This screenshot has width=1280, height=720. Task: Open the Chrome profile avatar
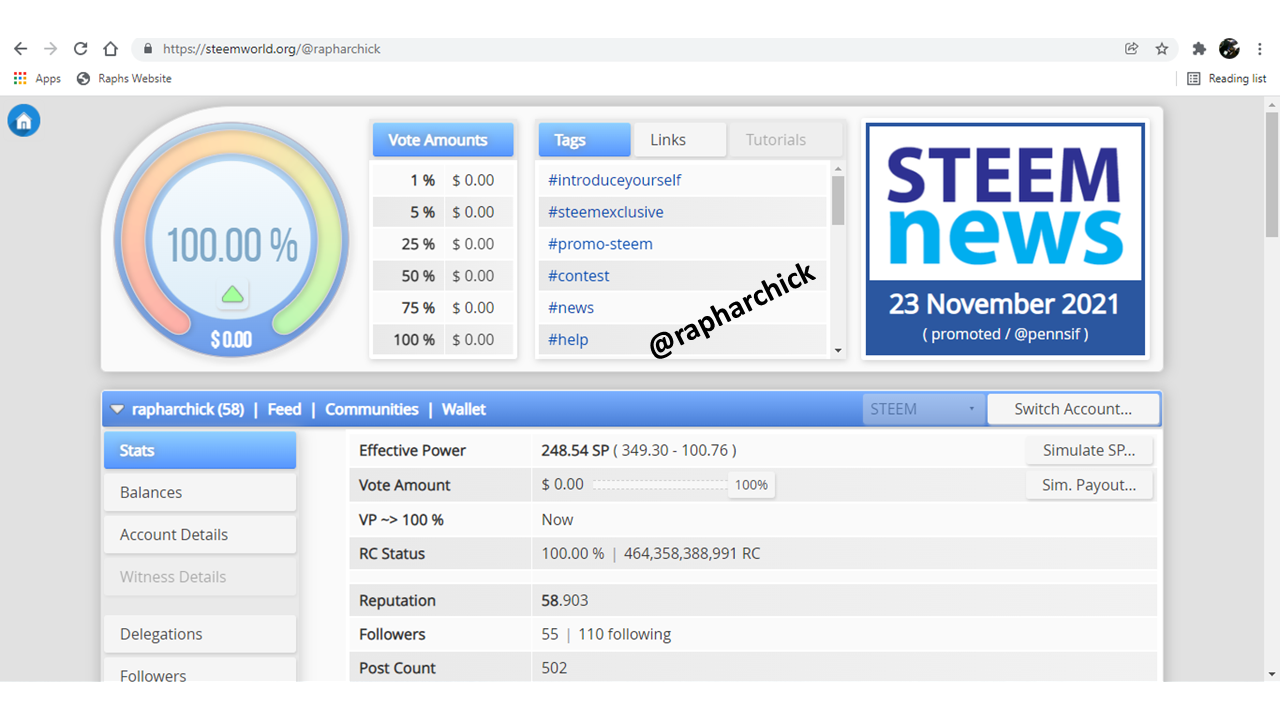(1230, 48)
